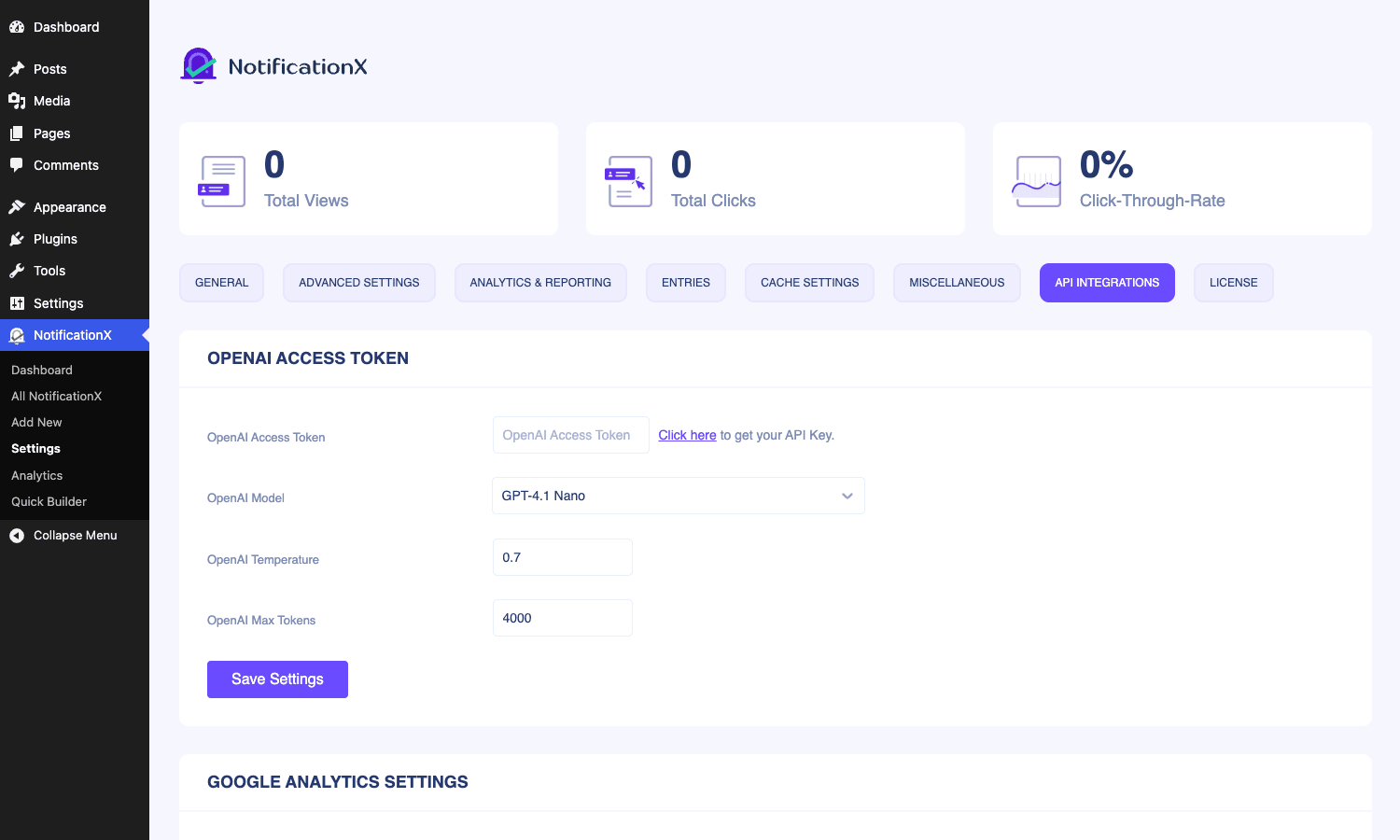Image resolution: width=1400 pixels, height=840 pixels.
Task: Open Analytics under NotificationX
Action: click(x=37, y=475)
